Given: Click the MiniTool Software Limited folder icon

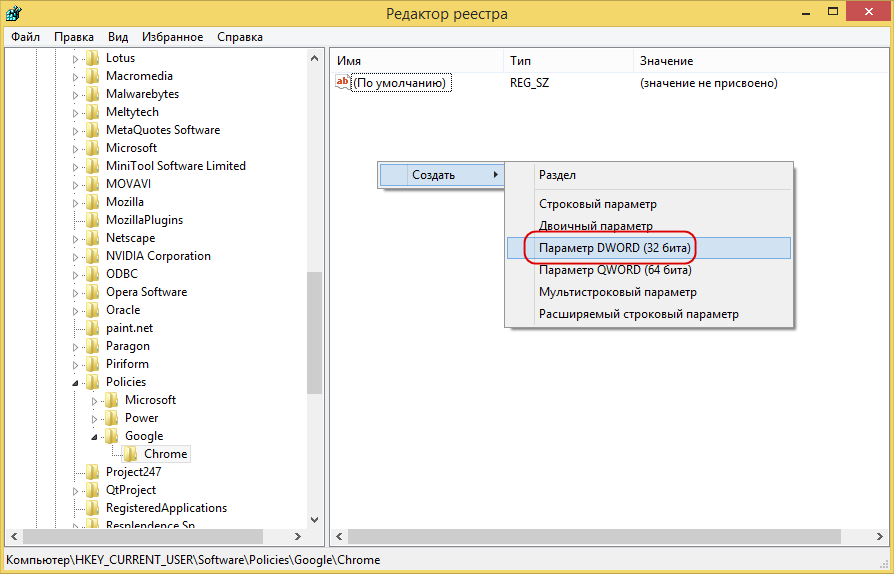Looking at the screenshot, I should tap(92, 166).
